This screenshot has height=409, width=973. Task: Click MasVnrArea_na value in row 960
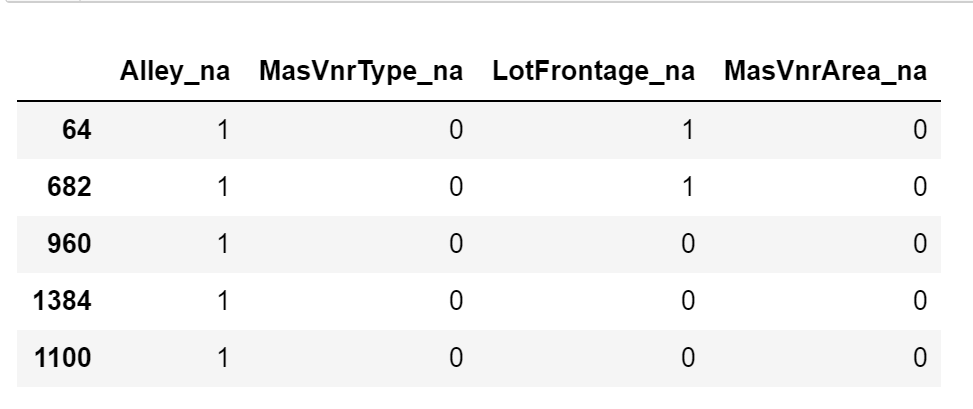[x=920, y=244]
